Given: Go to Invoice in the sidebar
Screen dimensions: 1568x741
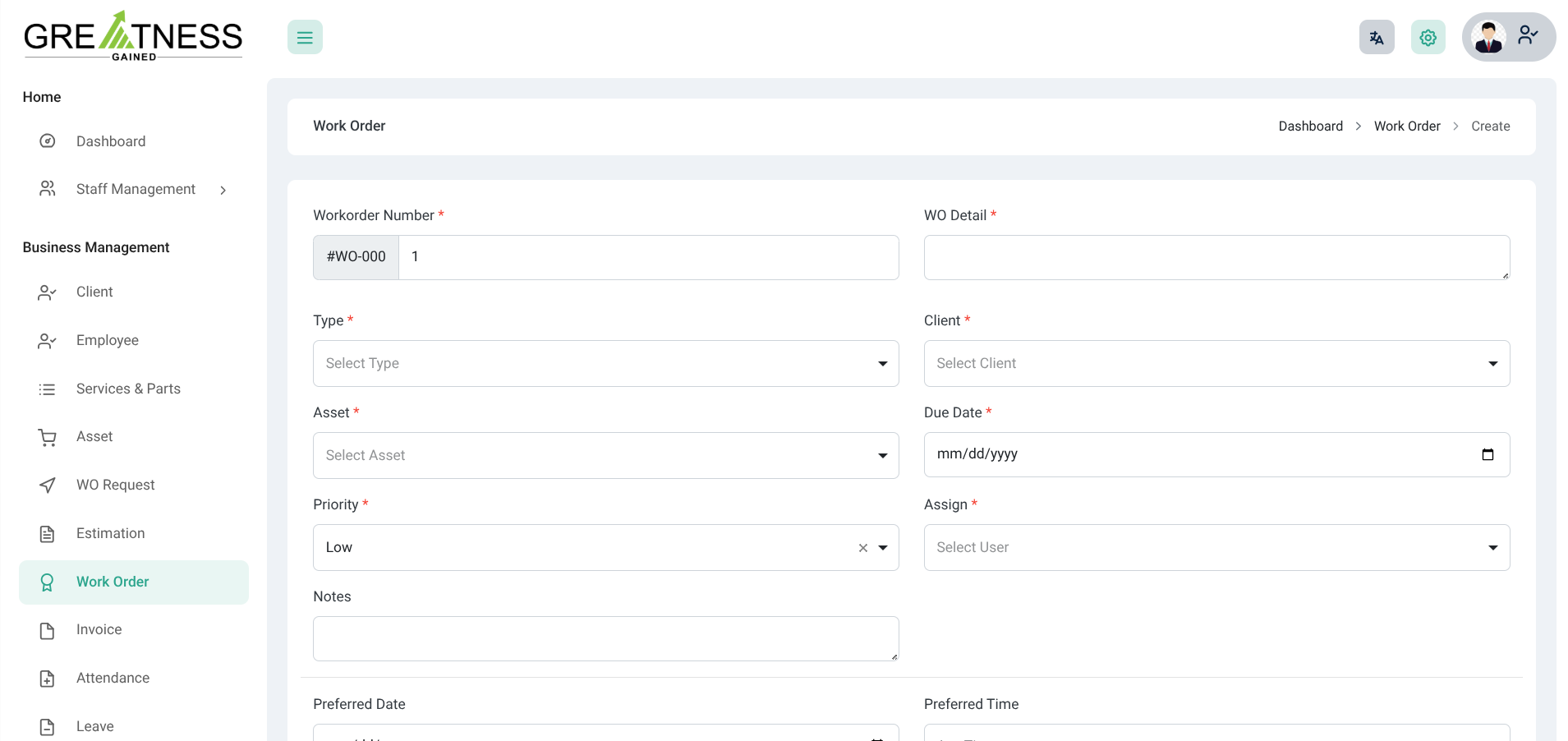Looking at the screenshot, I should (x=99, y=630).
